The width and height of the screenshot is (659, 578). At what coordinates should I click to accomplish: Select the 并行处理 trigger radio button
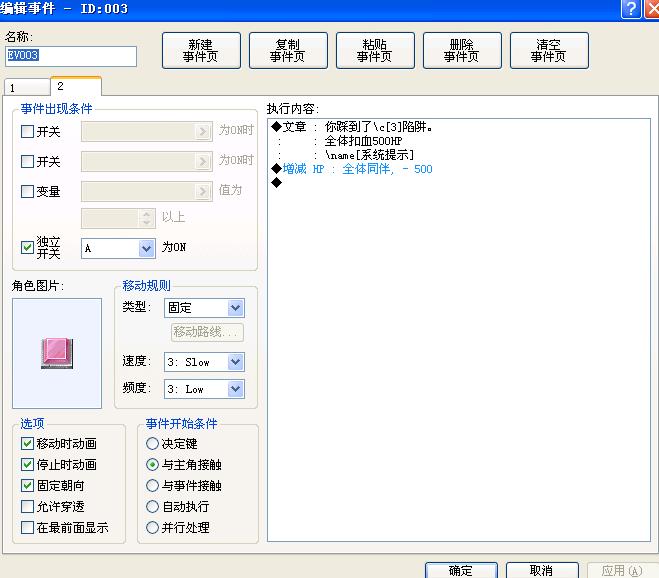coord(152,528)
